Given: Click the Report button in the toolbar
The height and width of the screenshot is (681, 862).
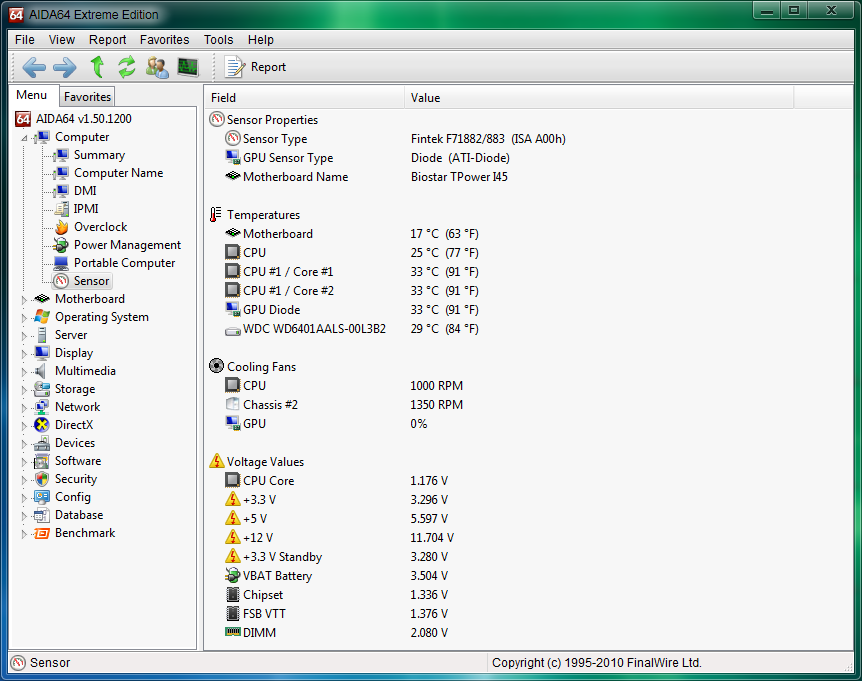Looking at the screenshot, I should [x=256, y=67].
